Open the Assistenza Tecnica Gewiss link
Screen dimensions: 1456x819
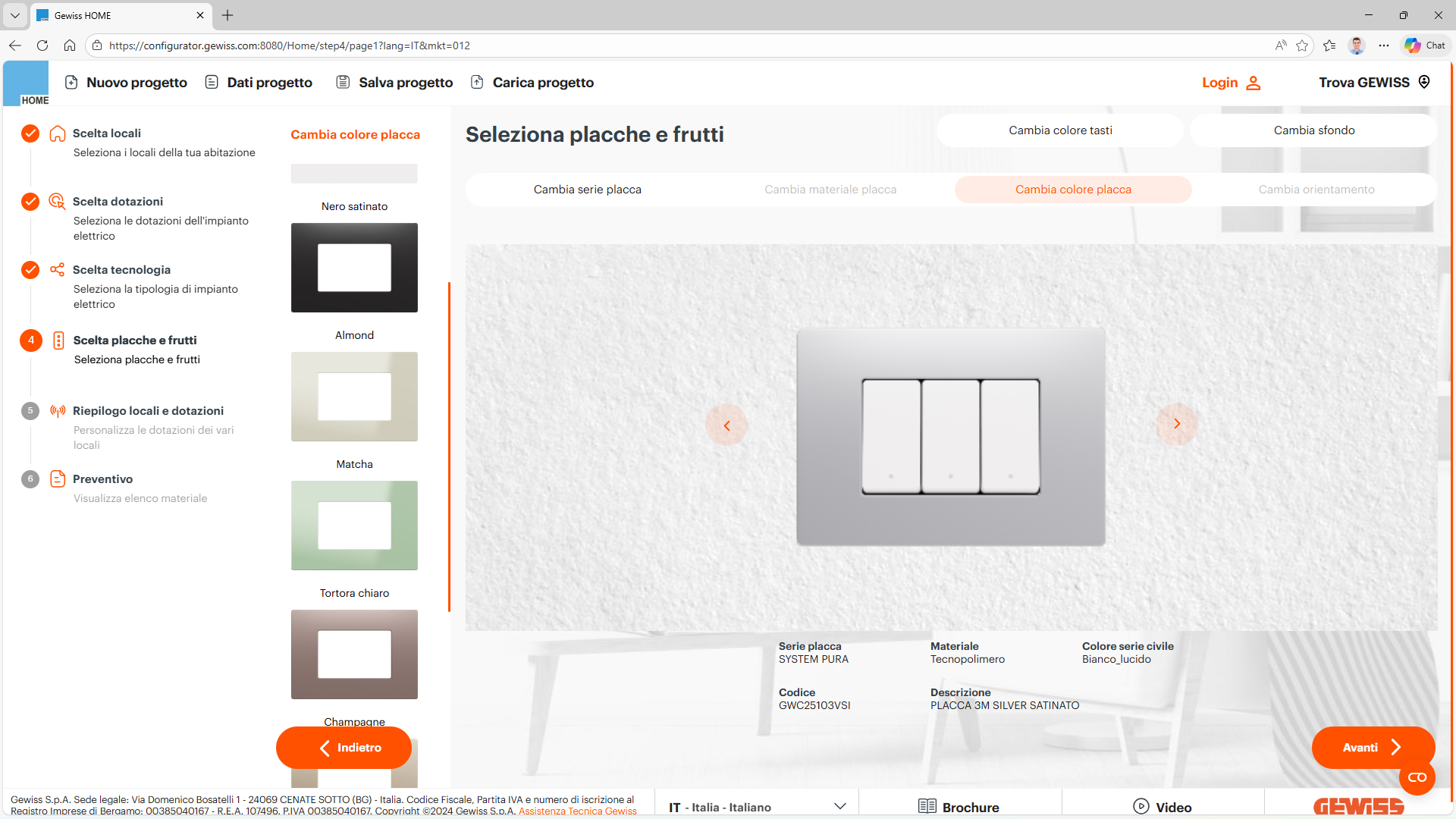point(577,810)
